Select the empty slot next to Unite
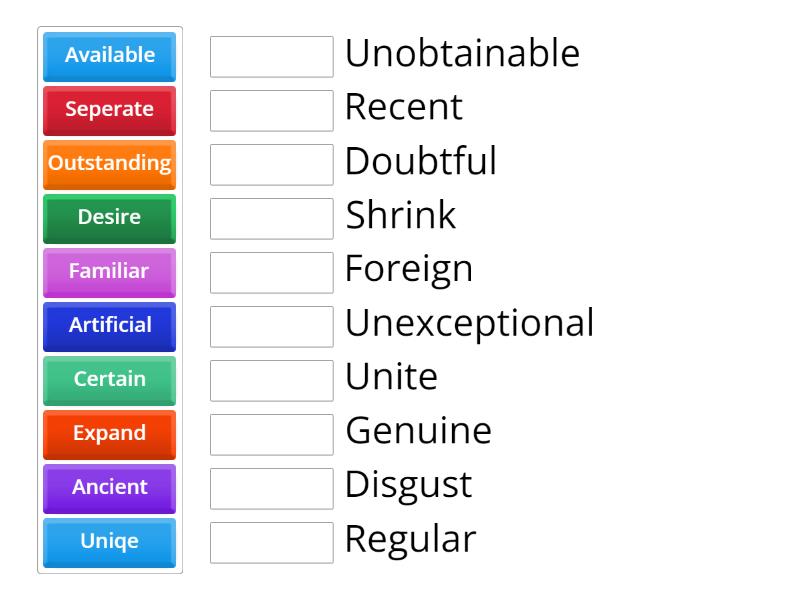Image resolution: width=800 pixels, height=600 pixels. 271,381
